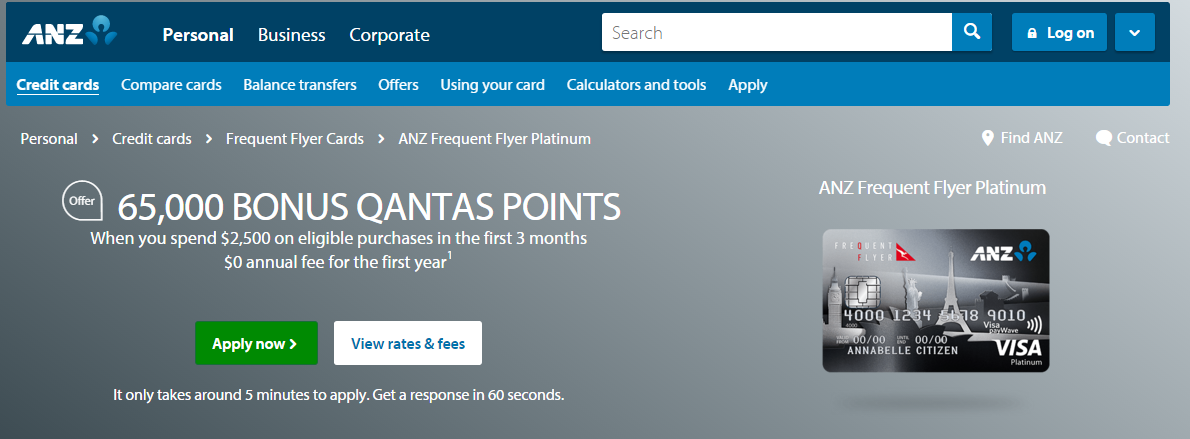Screen dimensions: 1190x439
Task: Open the Calculators and tools menu item
Action: pyautogui.click(x=636, y=85)
